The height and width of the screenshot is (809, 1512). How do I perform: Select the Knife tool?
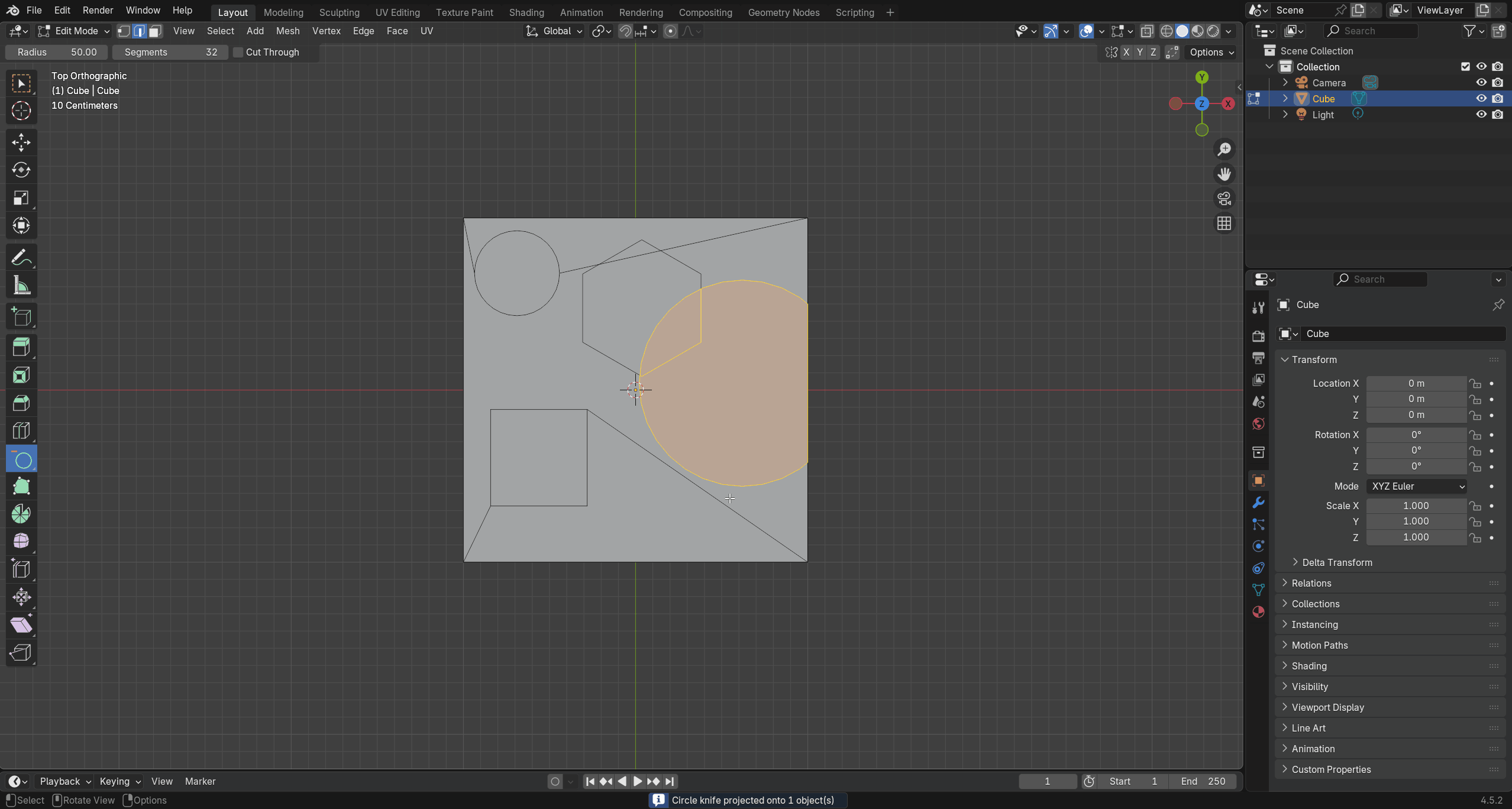pos(21,459)
